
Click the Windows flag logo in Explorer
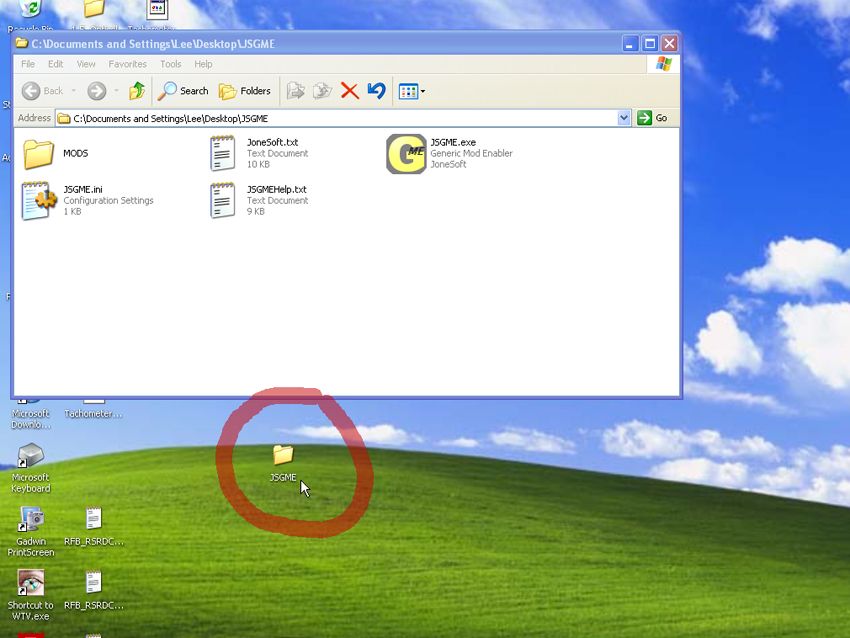point(664,64)
